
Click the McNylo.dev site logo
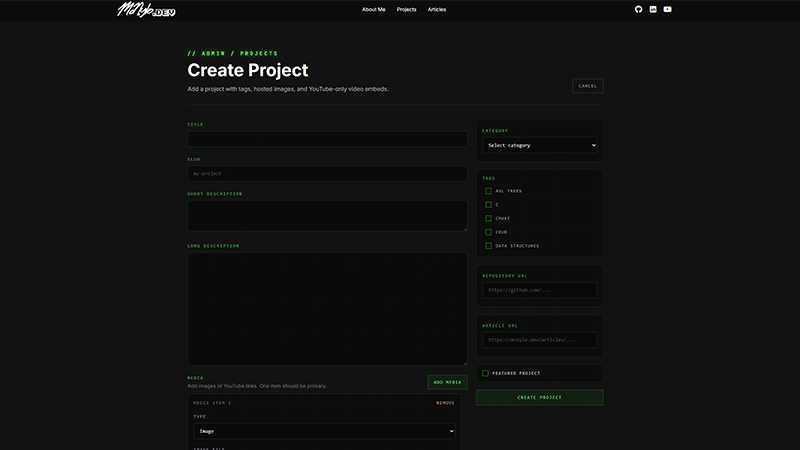146,10
